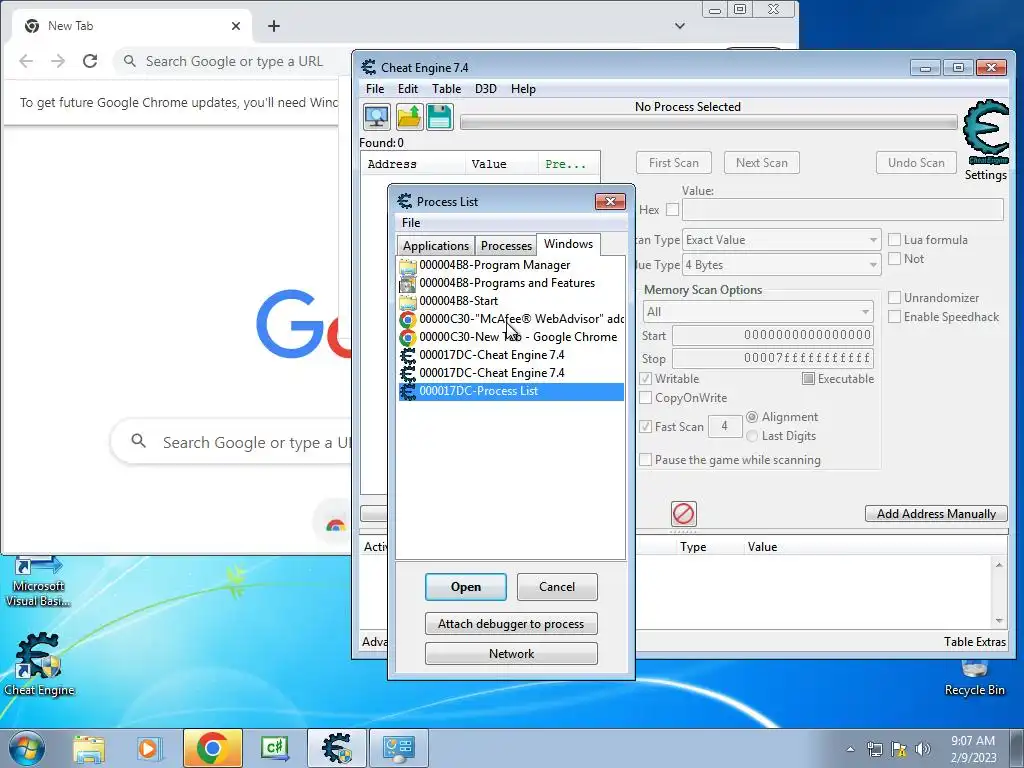Switch to Chrome via taskbar icon
Image resolution: width=1024 pixels, height=768 pixels.
point(212,748)
